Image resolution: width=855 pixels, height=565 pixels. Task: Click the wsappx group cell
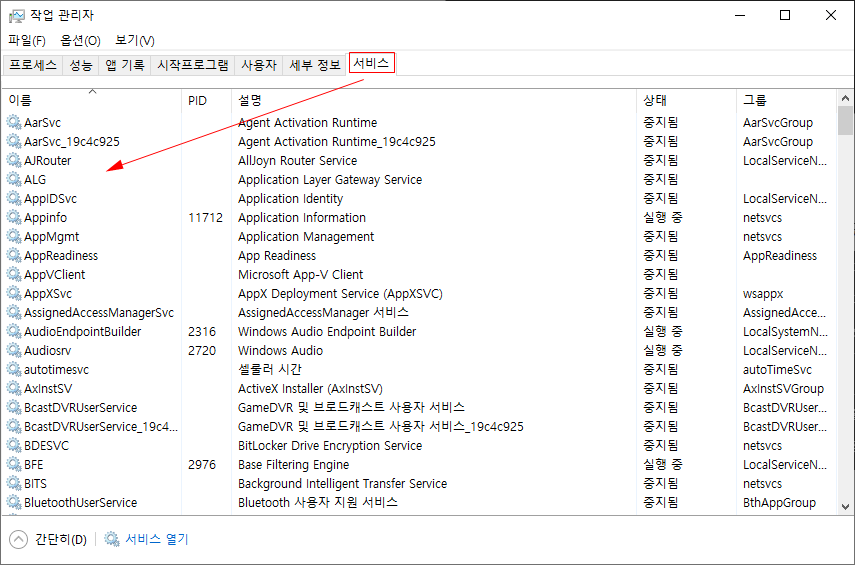click(763, 293)
